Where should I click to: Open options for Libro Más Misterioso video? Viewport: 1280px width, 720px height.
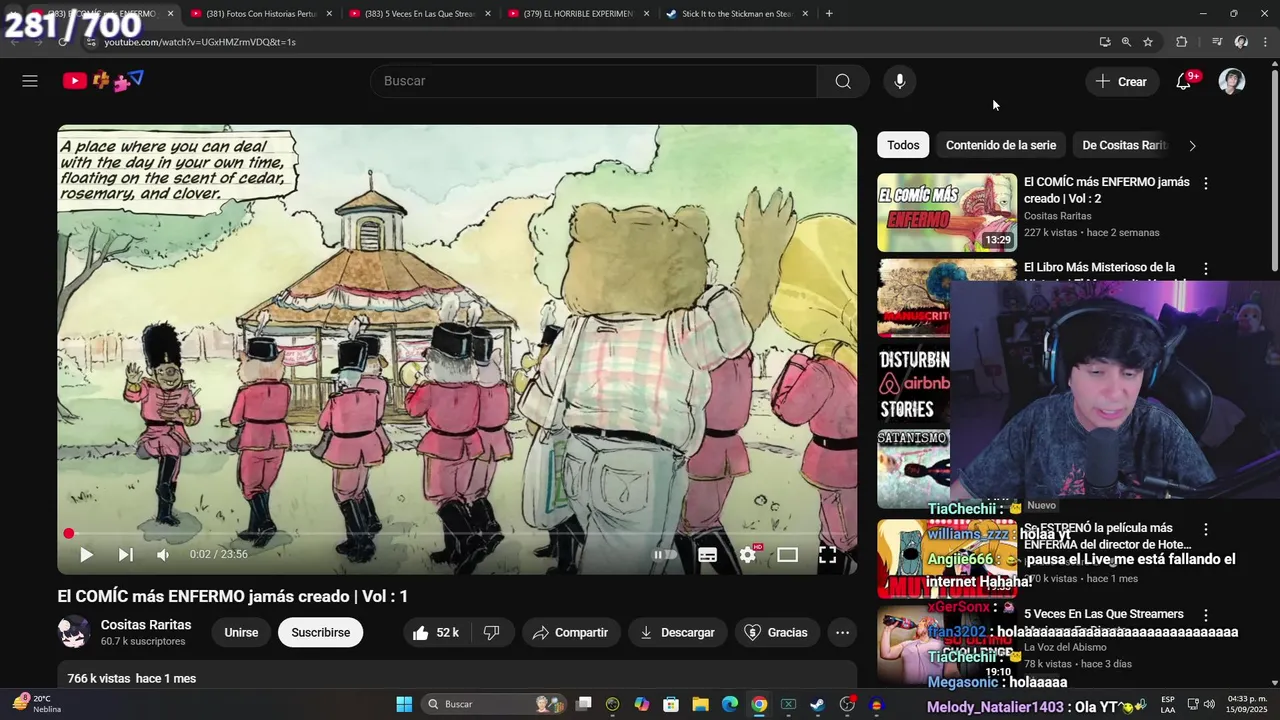tap(1206, 269)
